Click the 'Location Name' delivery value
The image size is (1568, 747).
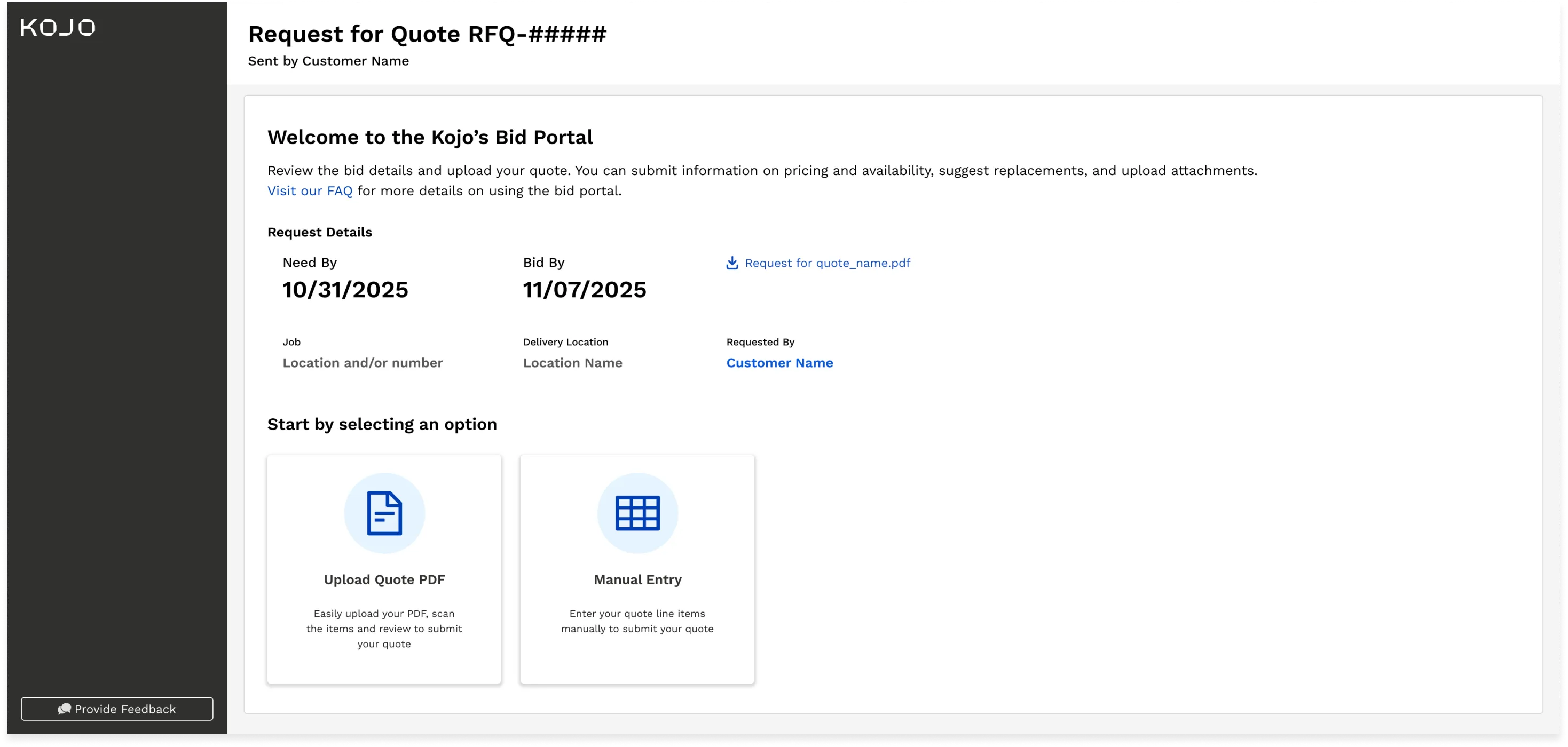572,362
